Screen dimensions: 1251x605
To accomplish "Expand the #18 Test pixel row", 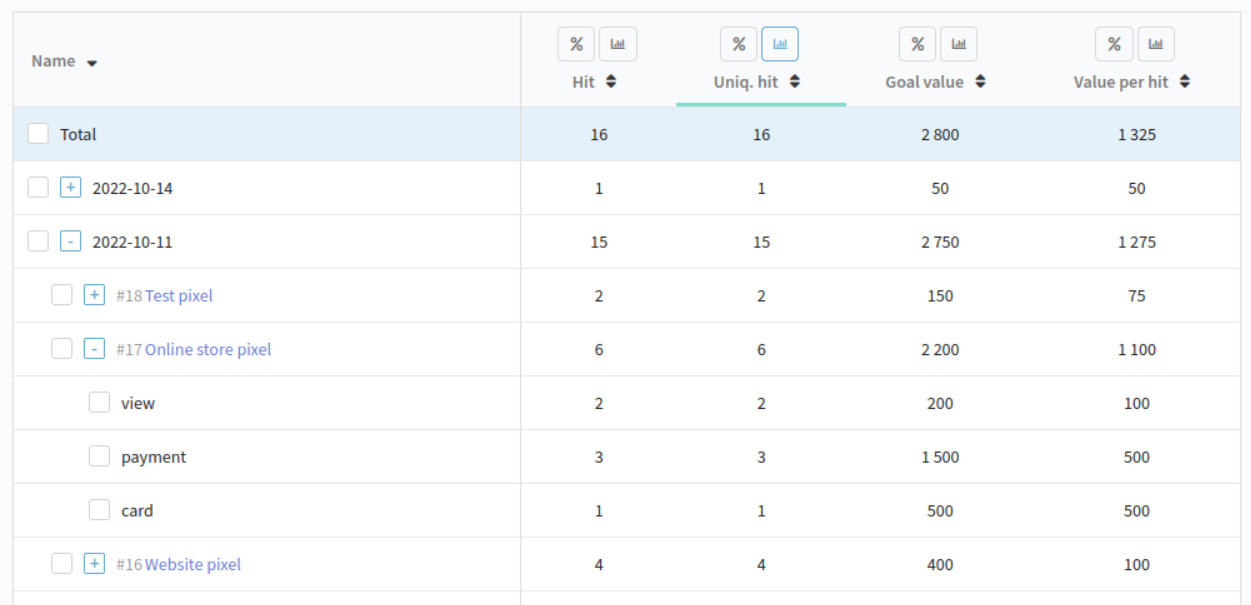I will point(94,295).
